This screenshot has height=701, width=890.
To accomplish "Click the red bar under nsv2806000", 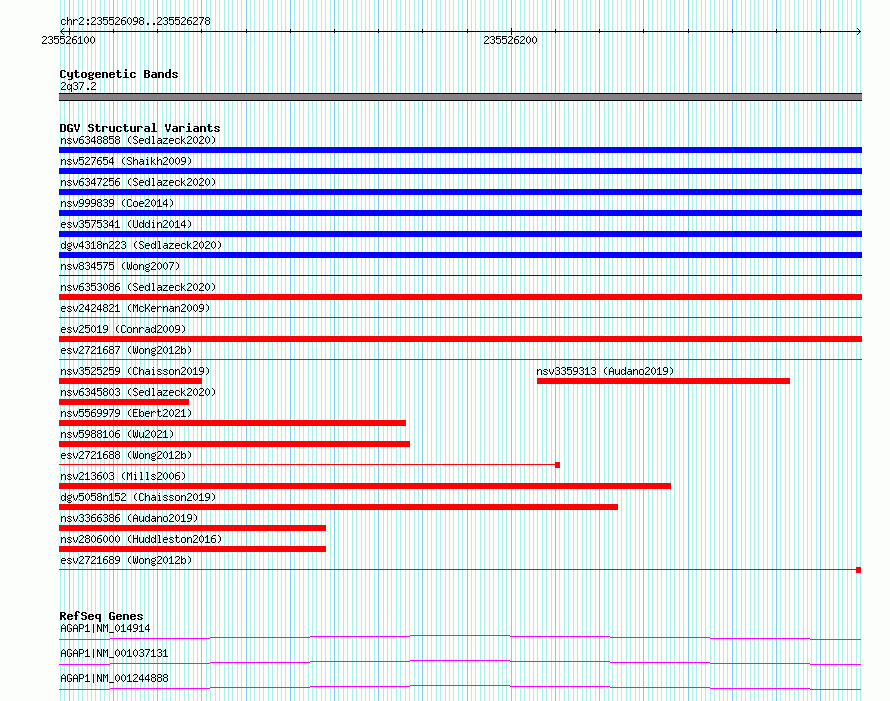I will [192, 549].
